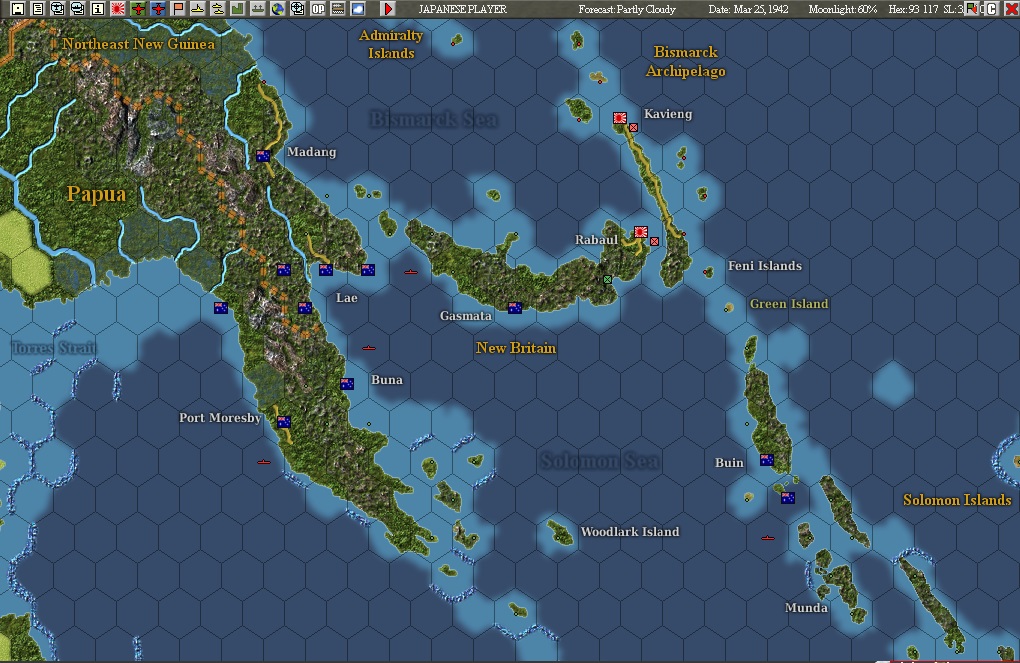The width and height of the screenshot is (1020, 663).
Task: Open the report document icon
Action: click(x=37, y=9)
